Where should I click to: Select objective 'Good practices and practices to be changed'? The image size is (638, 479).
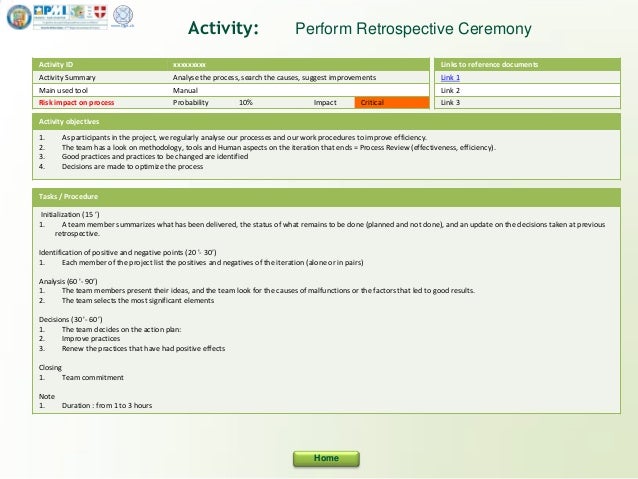click(155, 157)
